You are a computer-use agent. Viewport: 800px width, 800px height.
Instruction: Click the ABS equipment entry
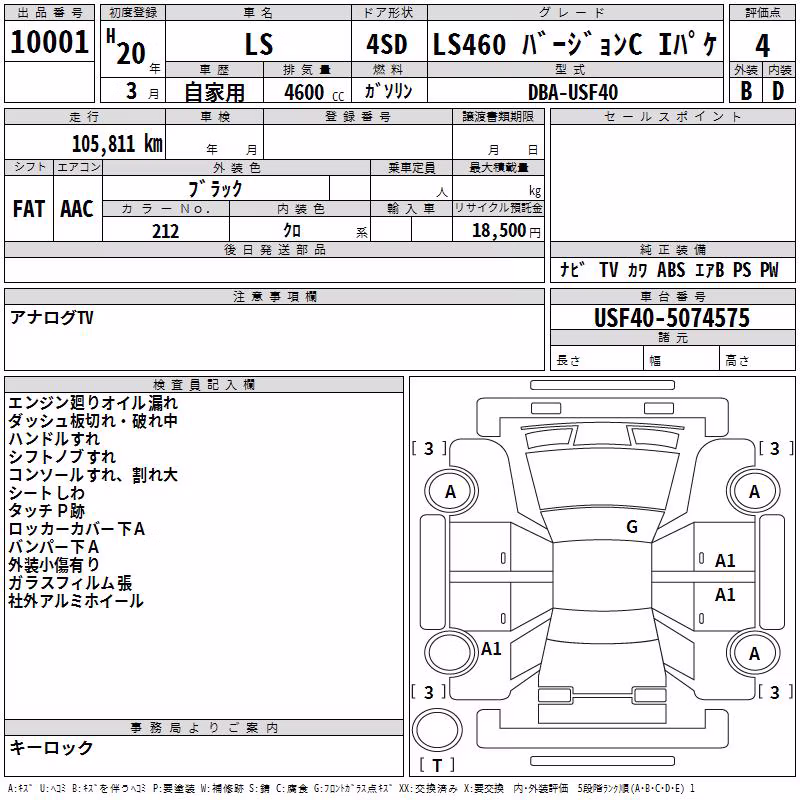[x=671, y=269]
